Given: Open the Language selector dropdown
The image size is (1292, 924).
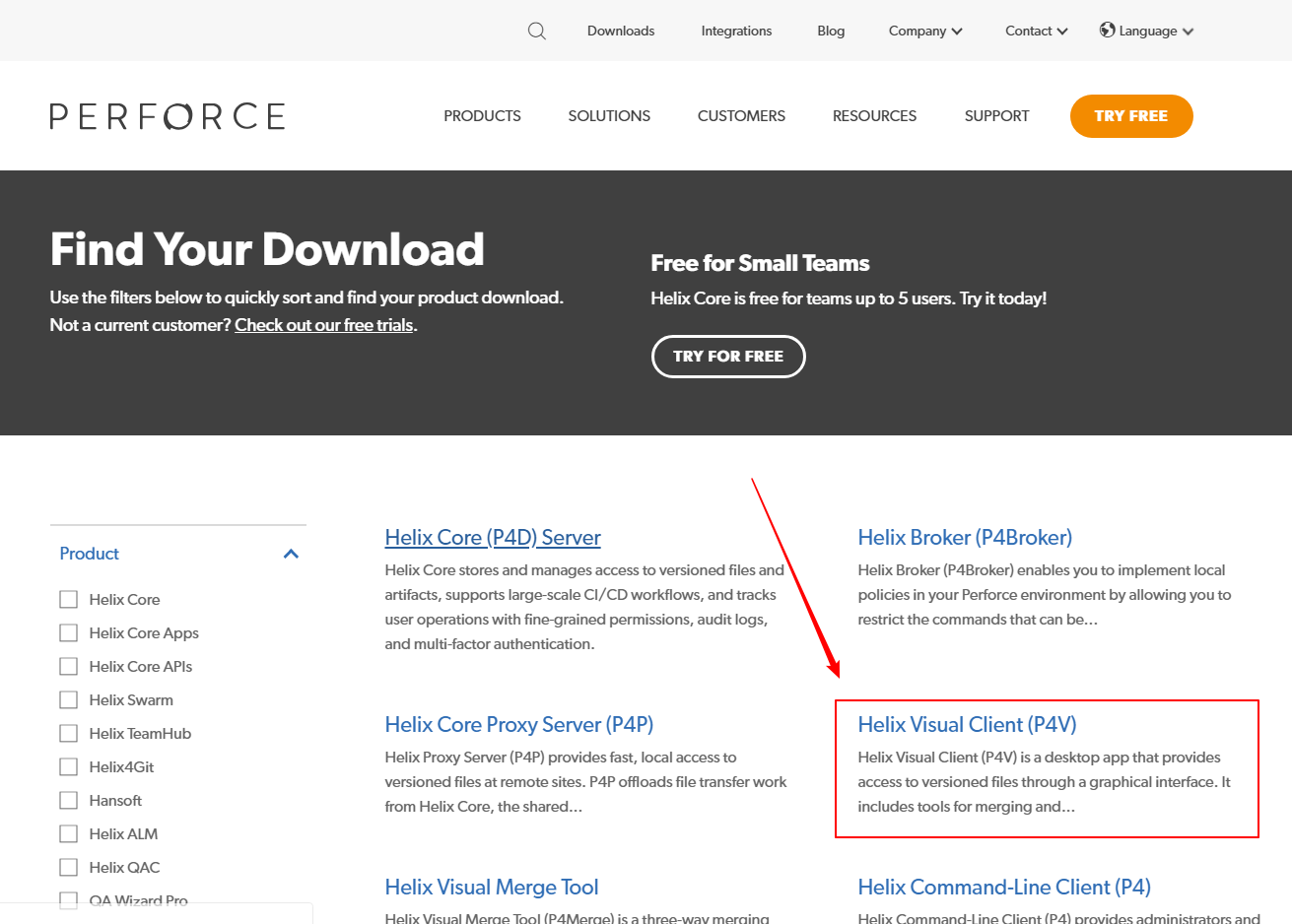Looking at the screenshot, I should pyautogui.click(x=1146, y=31).
